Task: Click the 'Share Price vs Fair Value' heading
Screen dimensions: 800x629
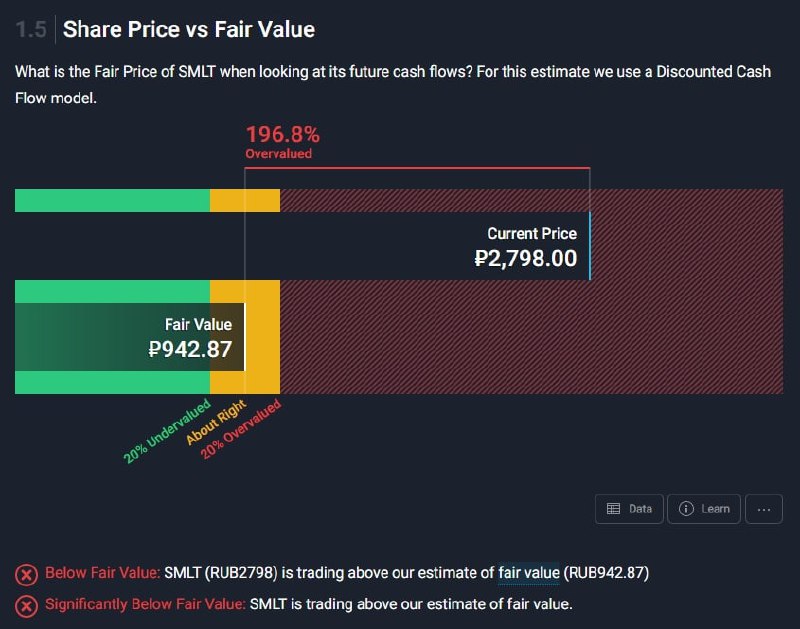Action: (189, 29)
